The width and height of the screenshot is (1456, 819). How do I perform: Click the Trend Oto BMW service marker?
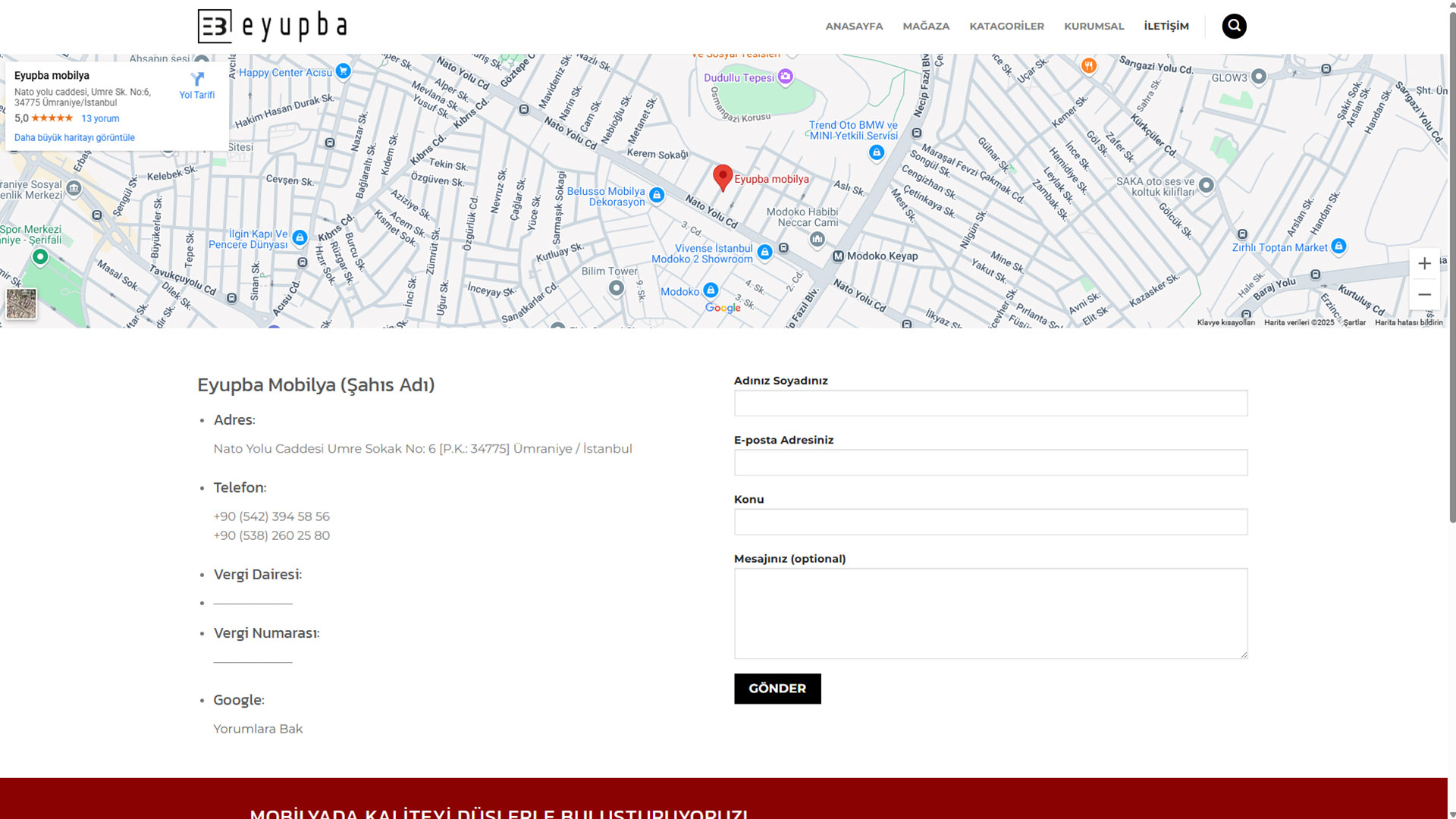point(877,153)
